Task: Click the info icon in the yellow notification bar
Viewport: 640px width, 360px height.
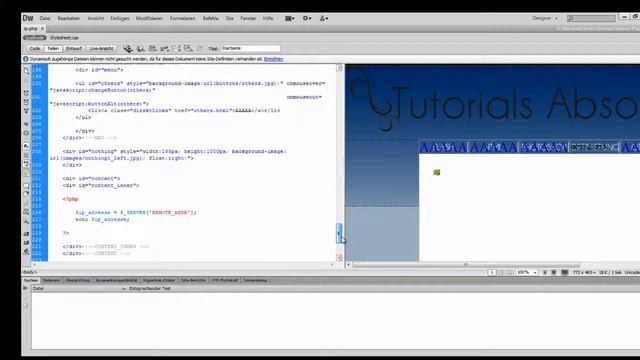Action: click(x=26, y=59)
